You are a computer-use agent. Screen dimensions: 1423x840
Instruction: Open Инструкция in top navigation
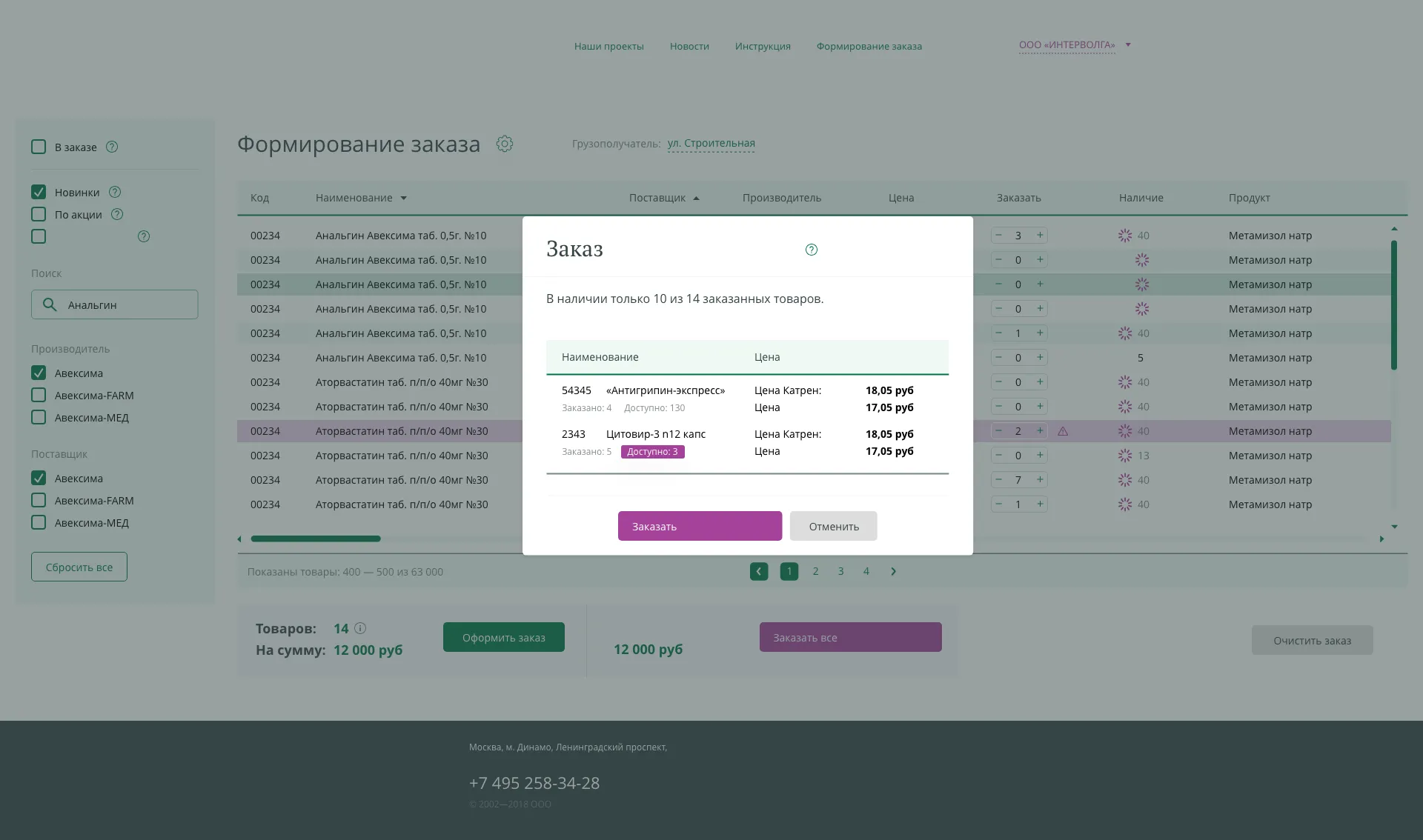click(x=763, y=46)
